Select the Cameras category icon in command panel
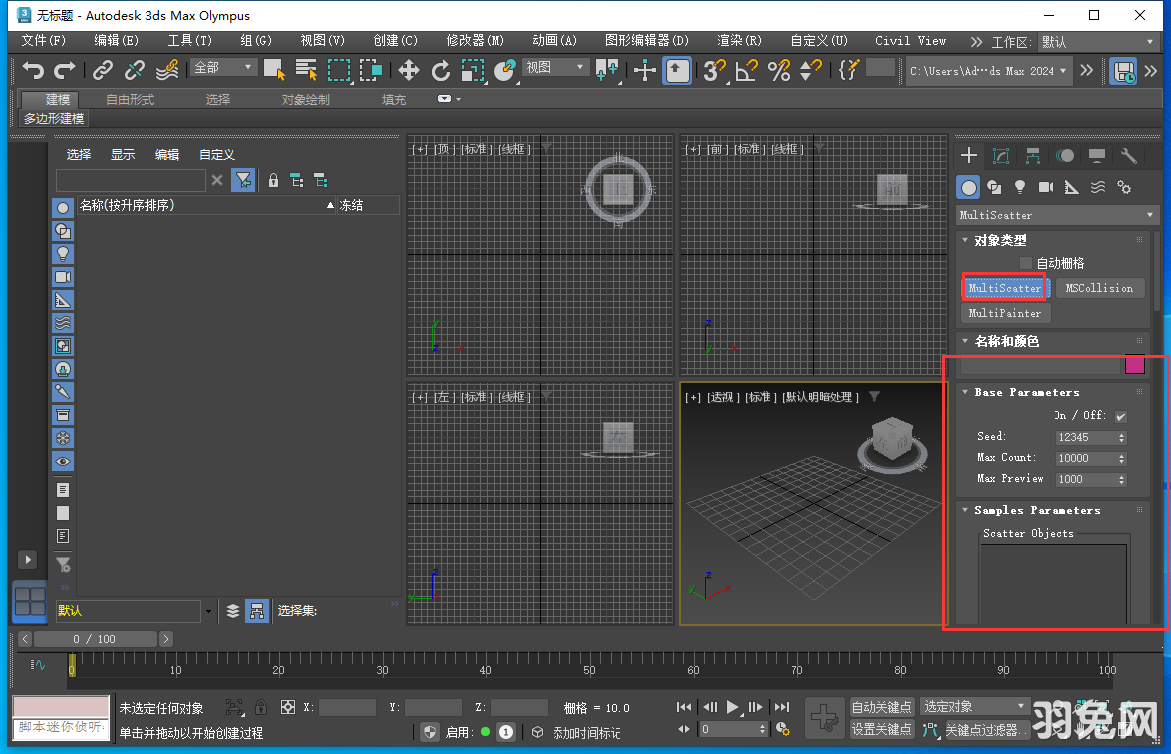The image size is (1171, 754). (1046, 187)
